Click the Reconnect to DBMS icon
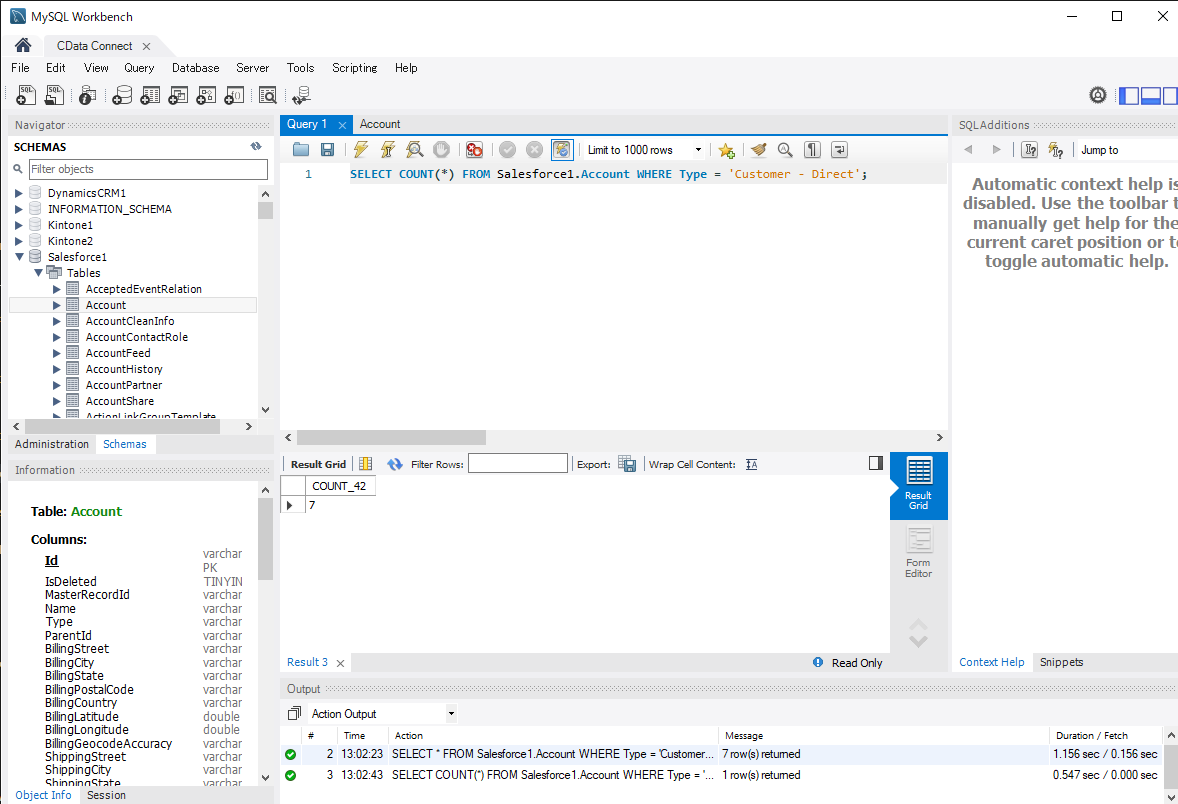The width and height of the screenshot is (1178, 804). click(x=301, y=94)
